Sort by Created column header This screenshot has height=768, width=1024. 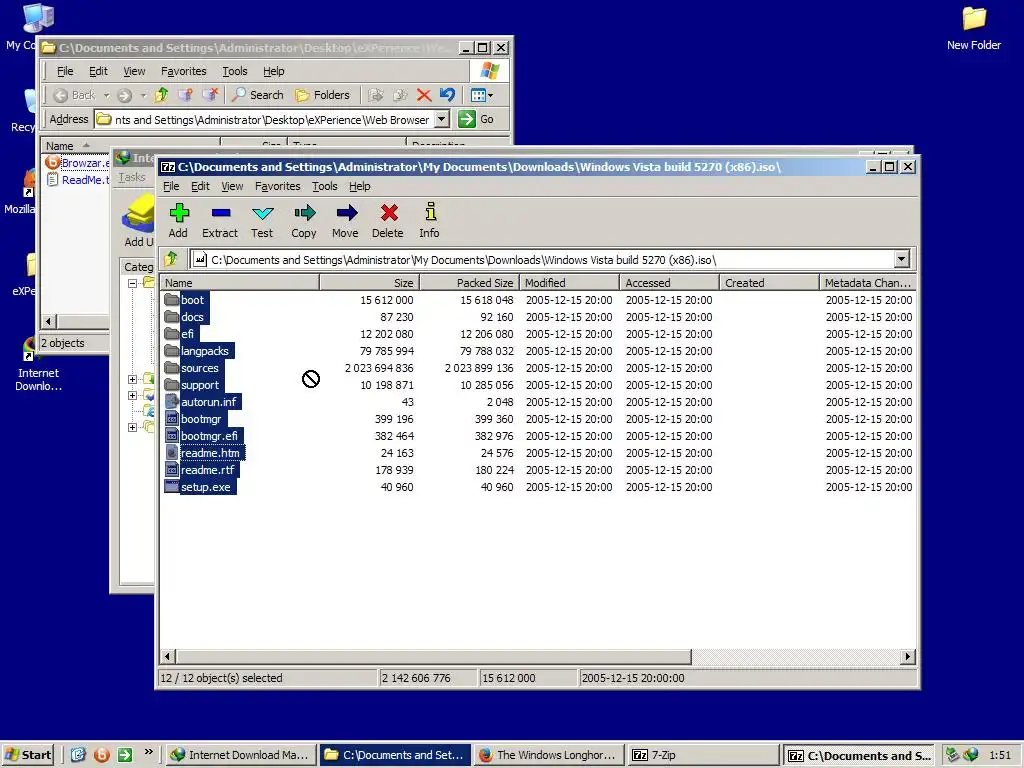click(769, 283)
